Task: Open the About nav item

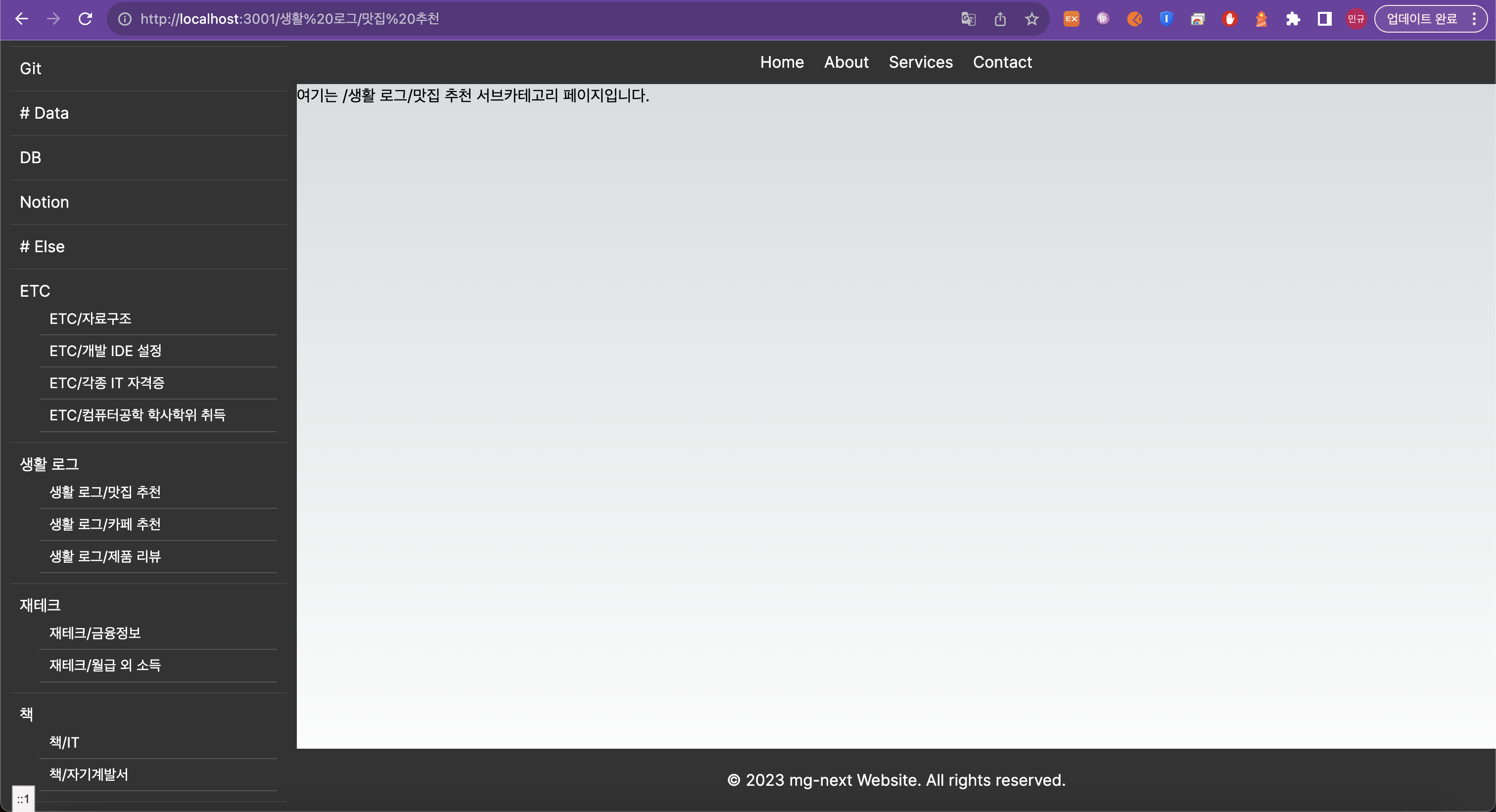Action: point(846,62)
